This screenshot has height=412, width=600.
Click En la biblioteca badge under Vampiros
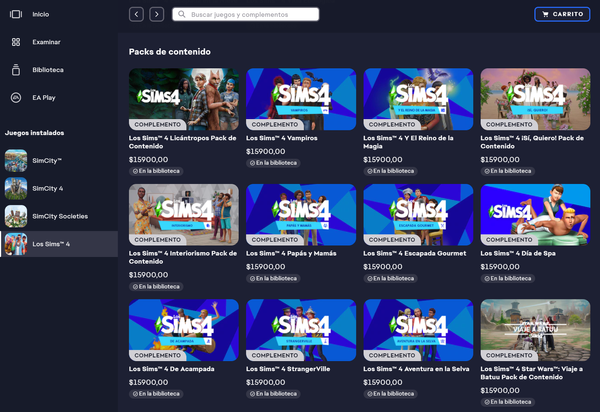273,163
